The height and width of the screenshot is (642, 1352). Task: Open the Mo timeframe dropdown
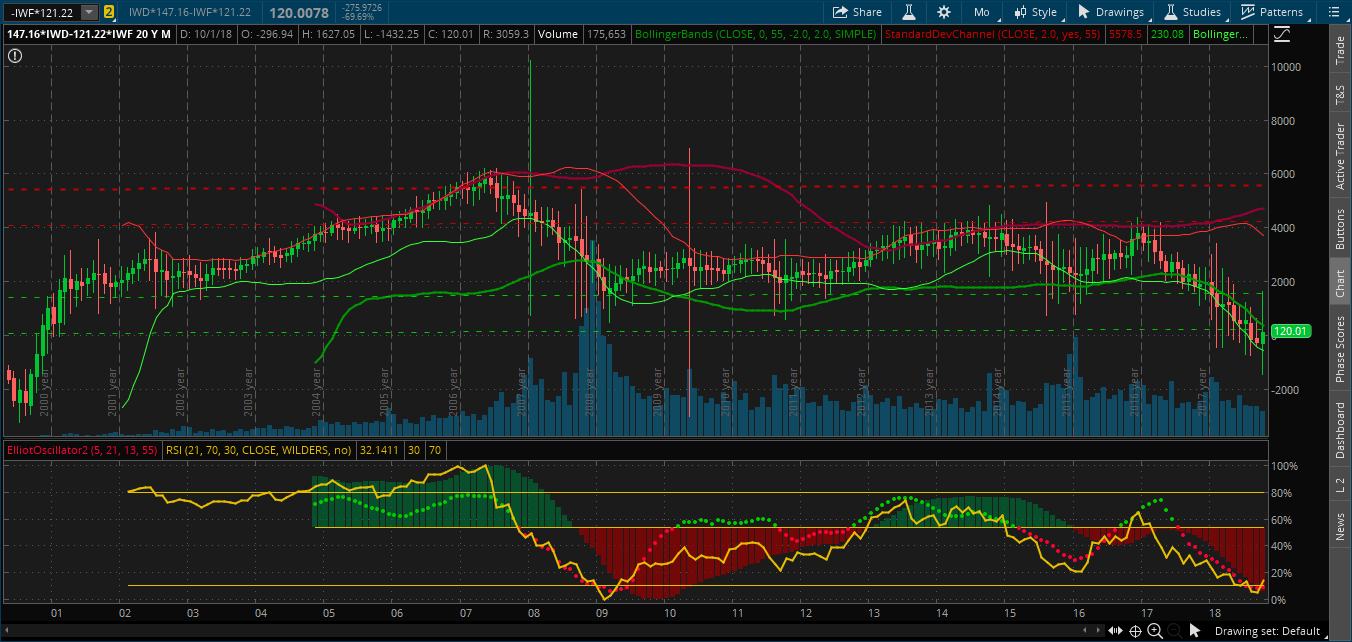pos(981,12)
